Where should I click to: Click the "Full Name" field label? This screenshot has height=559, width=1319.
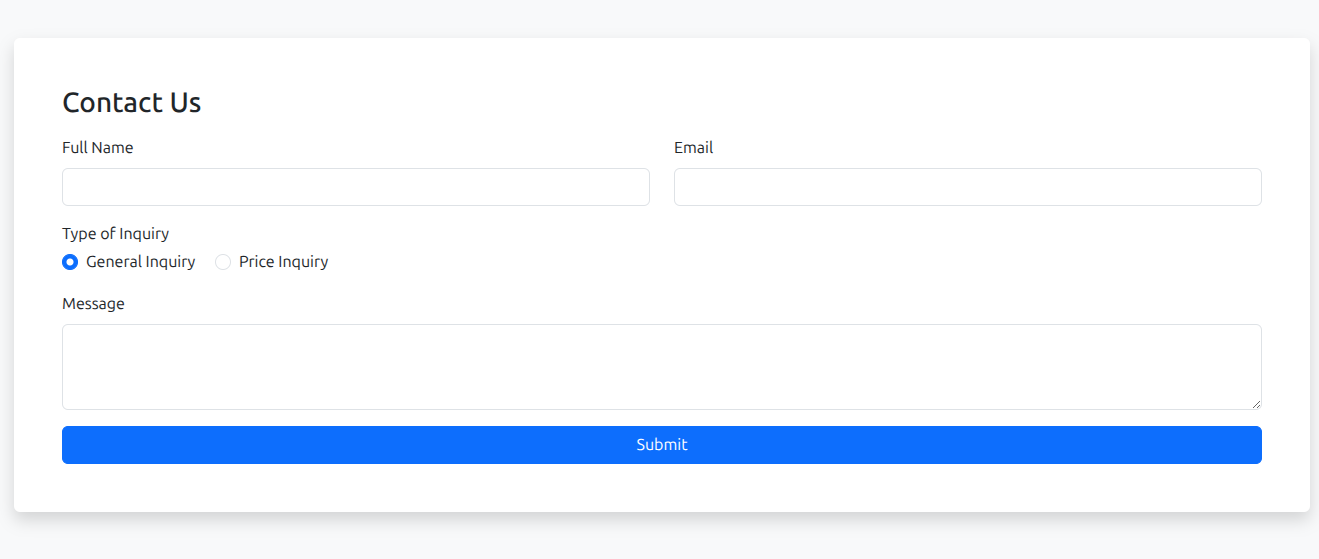pyautogui.click(x=97, y=148)
